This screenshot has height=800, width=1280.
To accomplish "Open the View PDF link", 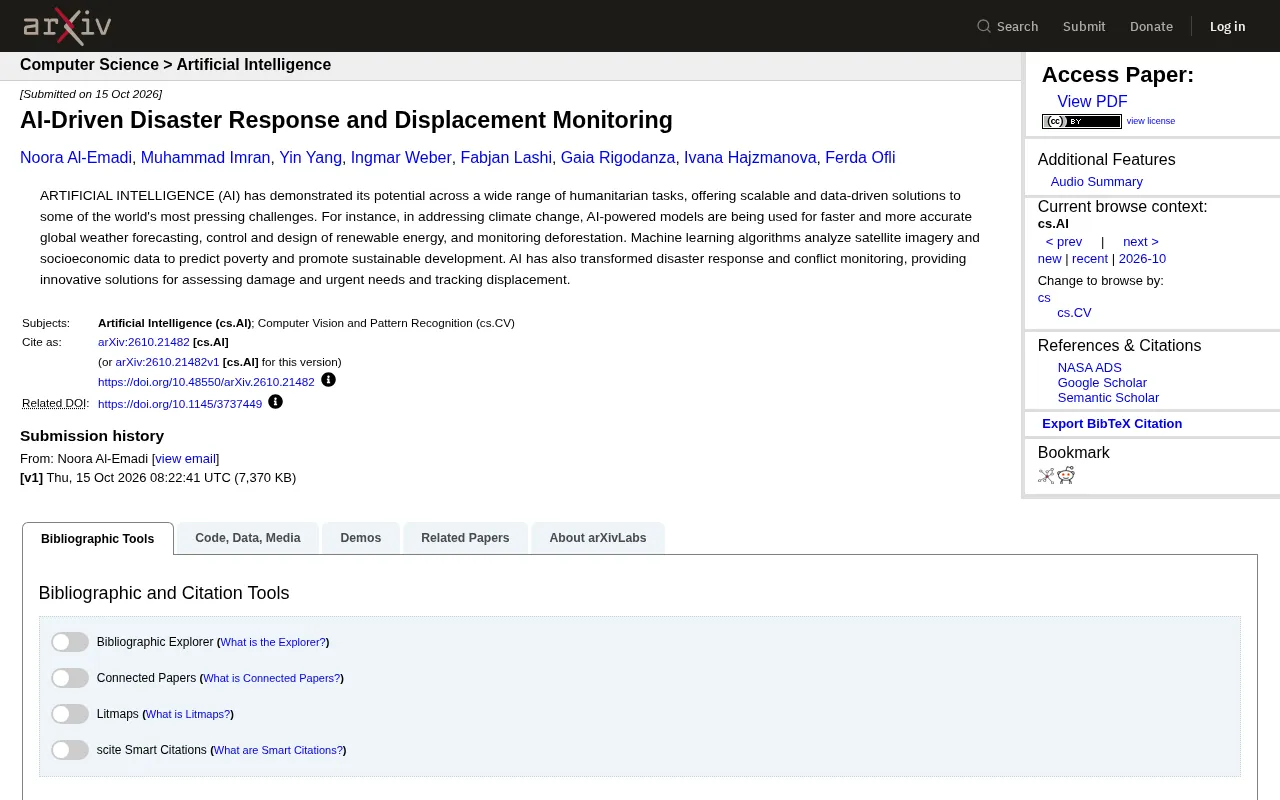I will tap(1092, 102).
